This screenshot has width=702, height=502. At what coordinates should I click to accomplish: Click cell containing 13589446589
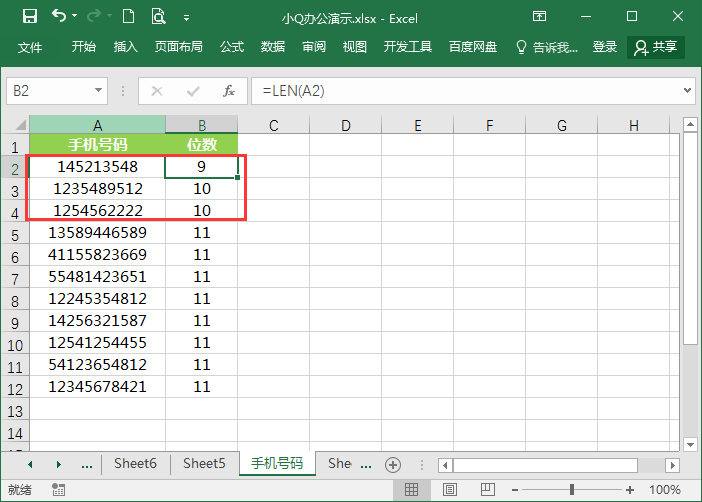[x=98, y=232]
